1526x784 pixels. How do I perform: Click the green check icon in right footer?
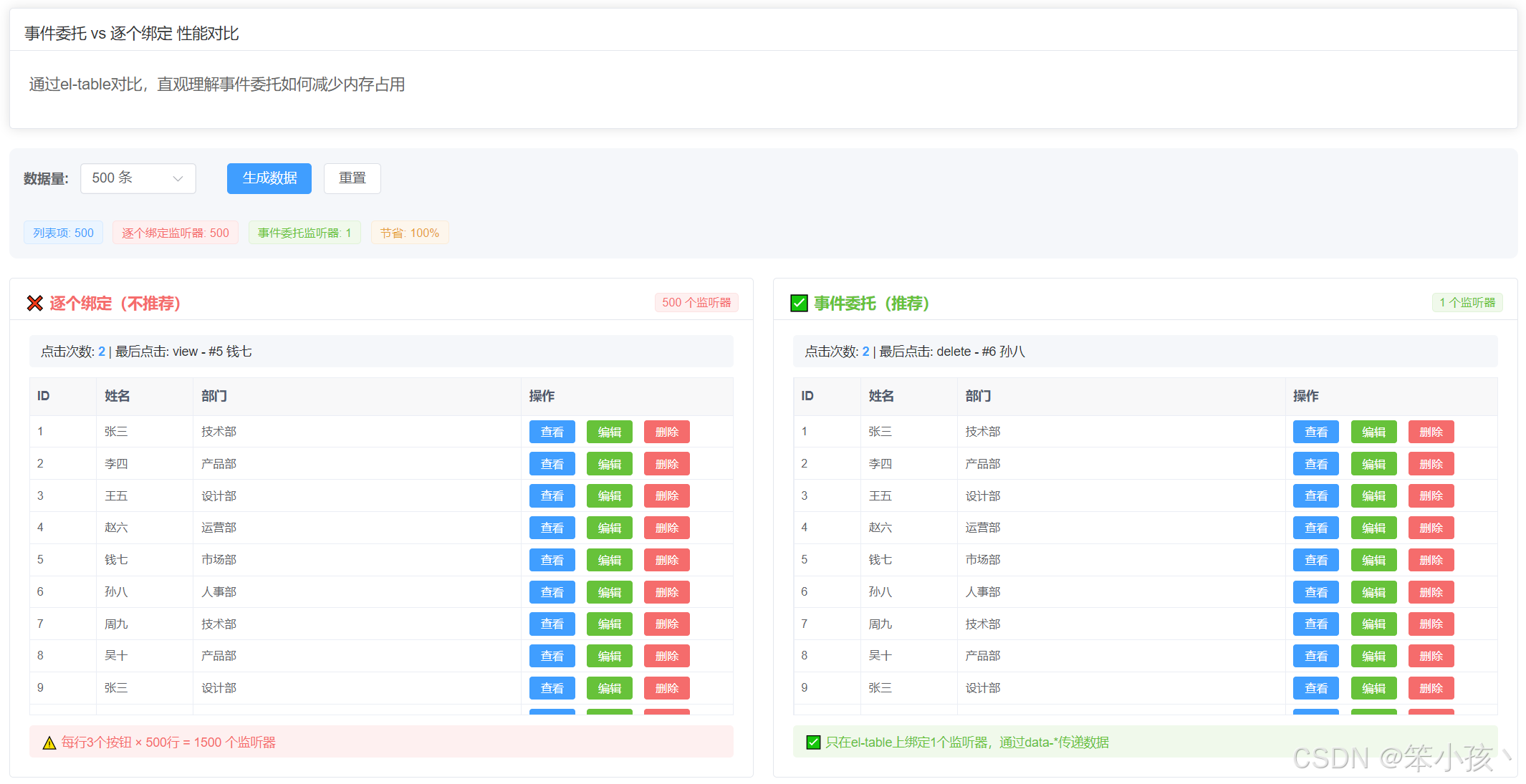click(813, 742)
